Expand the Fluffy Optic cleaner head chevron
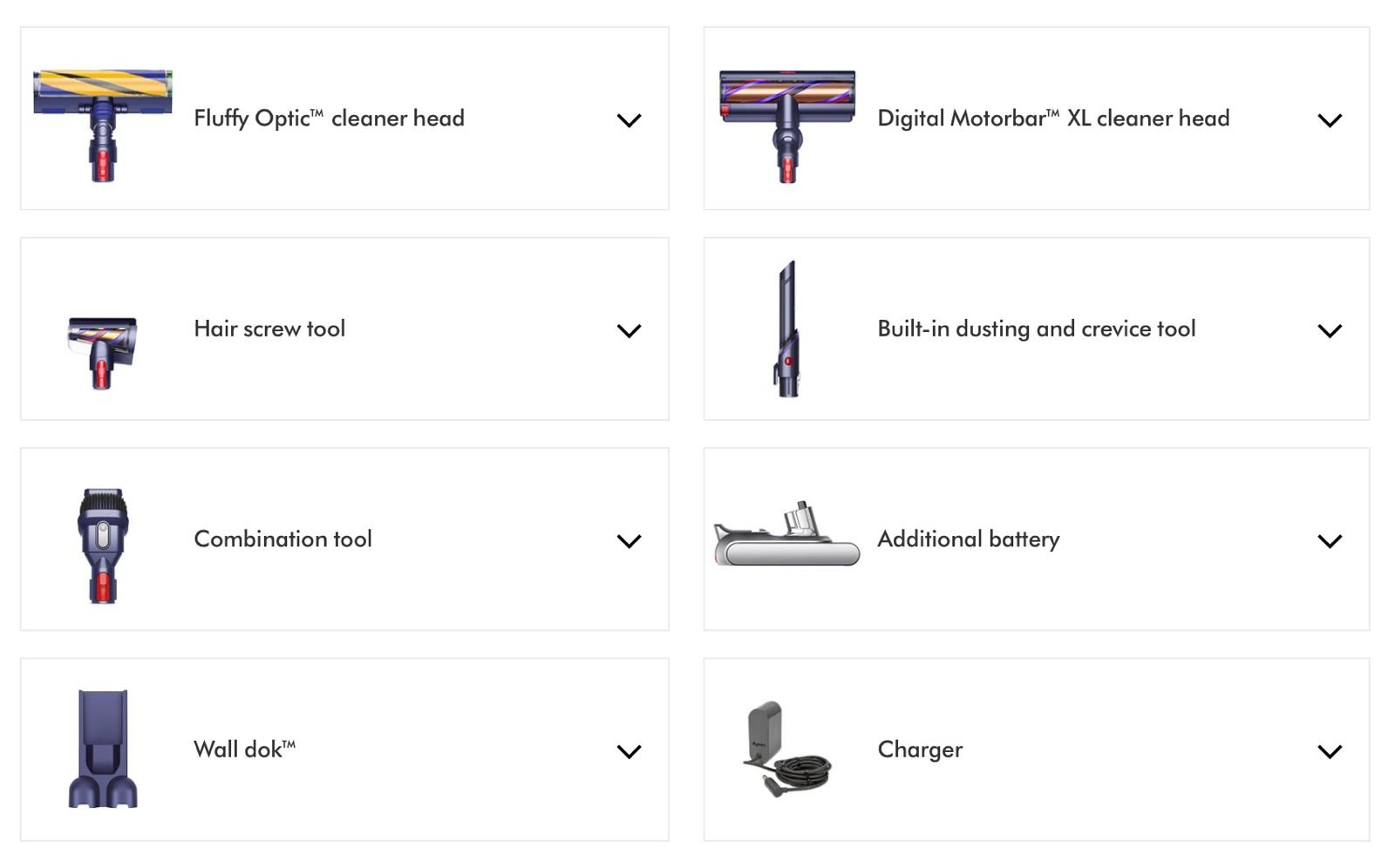1395x868 pixels. (x=629, y=120)
